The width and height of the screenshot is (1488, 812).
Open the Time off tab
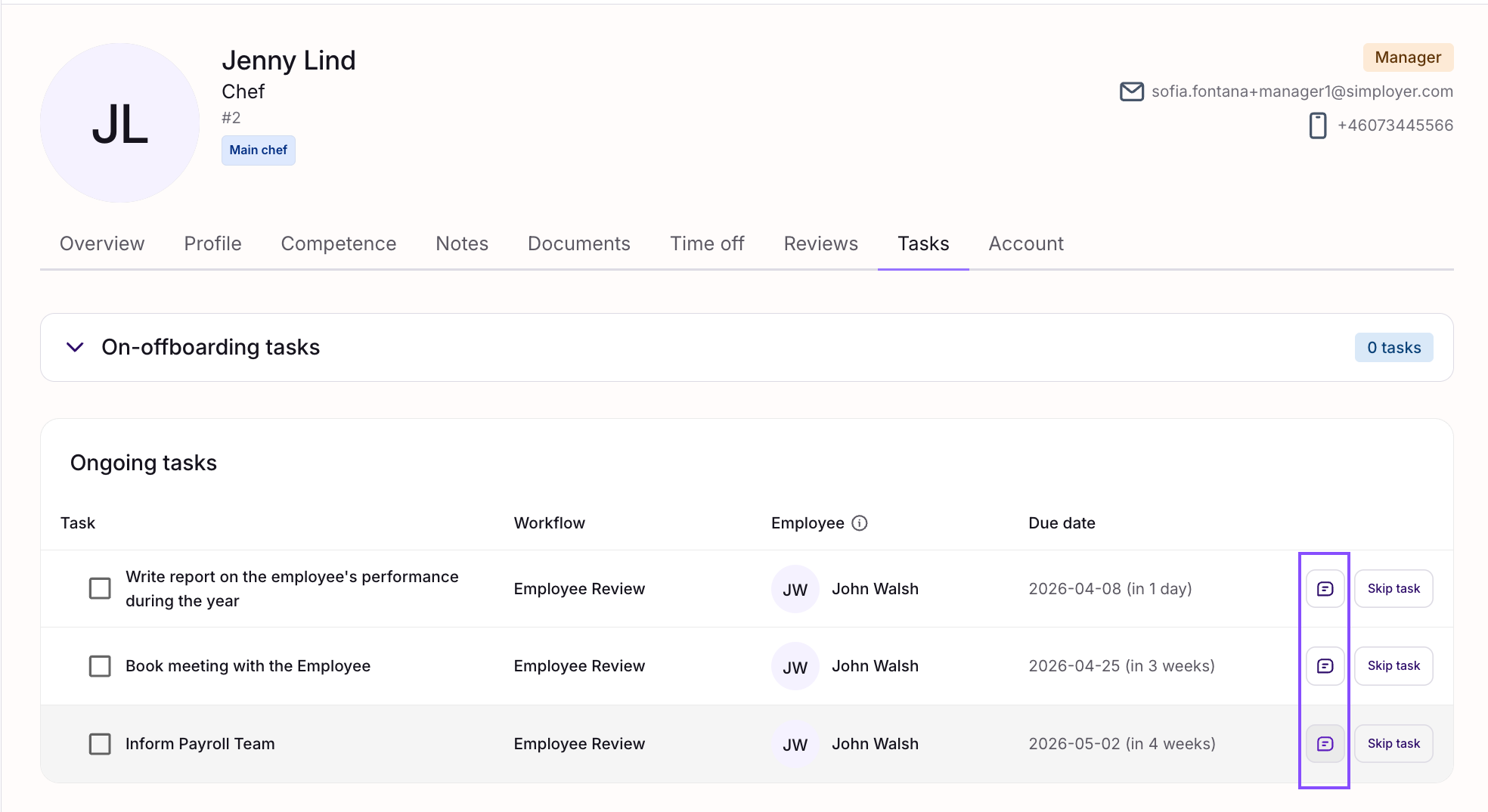tap(706, 243)
